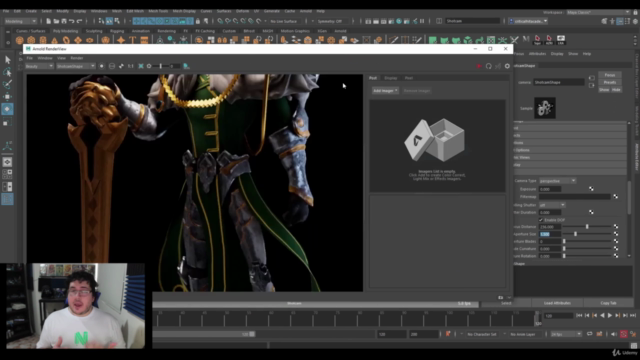Redo with the redo arrow icon
This screenshot has height=360, width=640.
pos(79,21)
